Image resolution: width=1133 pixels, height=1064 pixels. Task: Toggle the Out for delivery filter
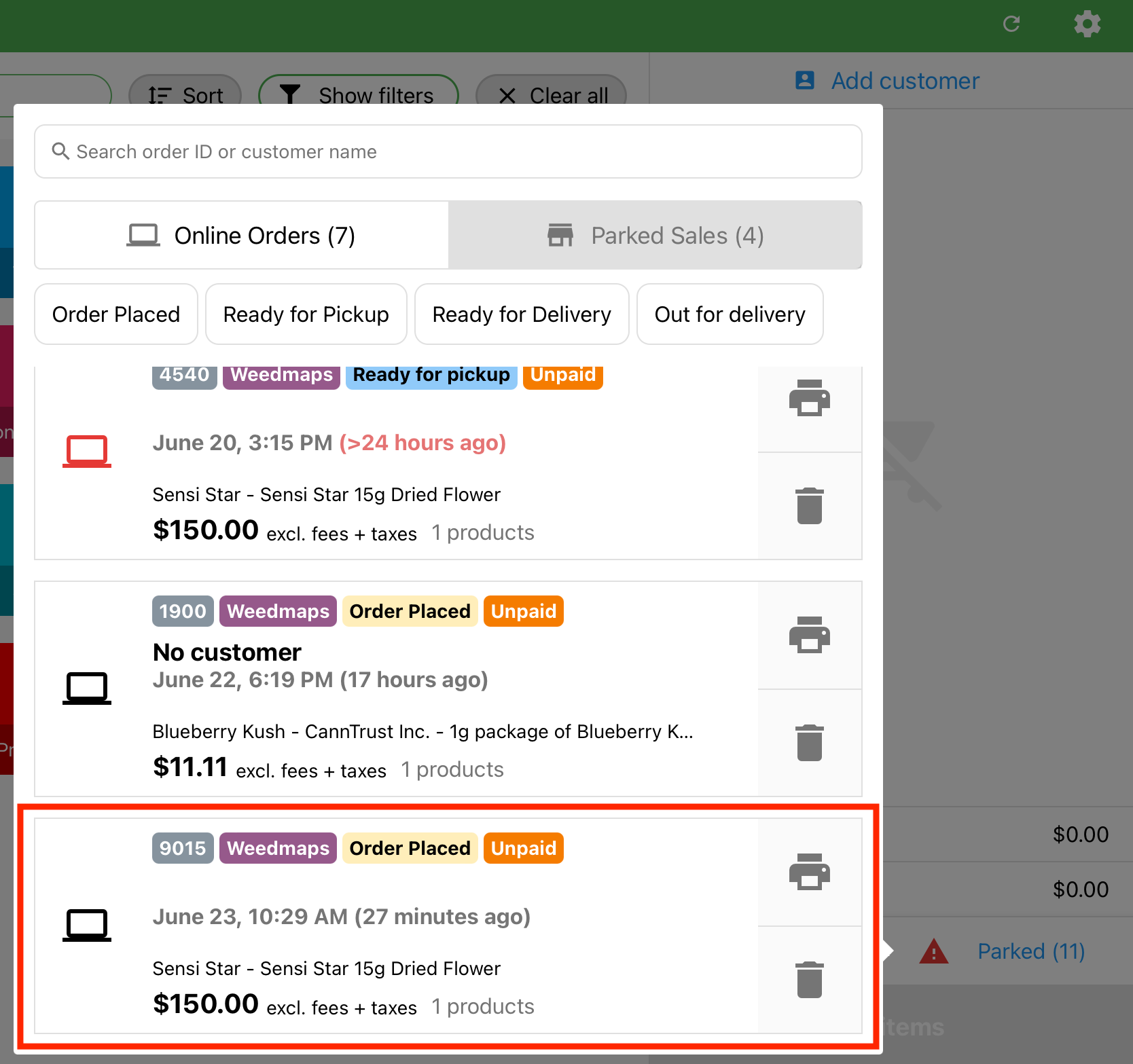730,314
